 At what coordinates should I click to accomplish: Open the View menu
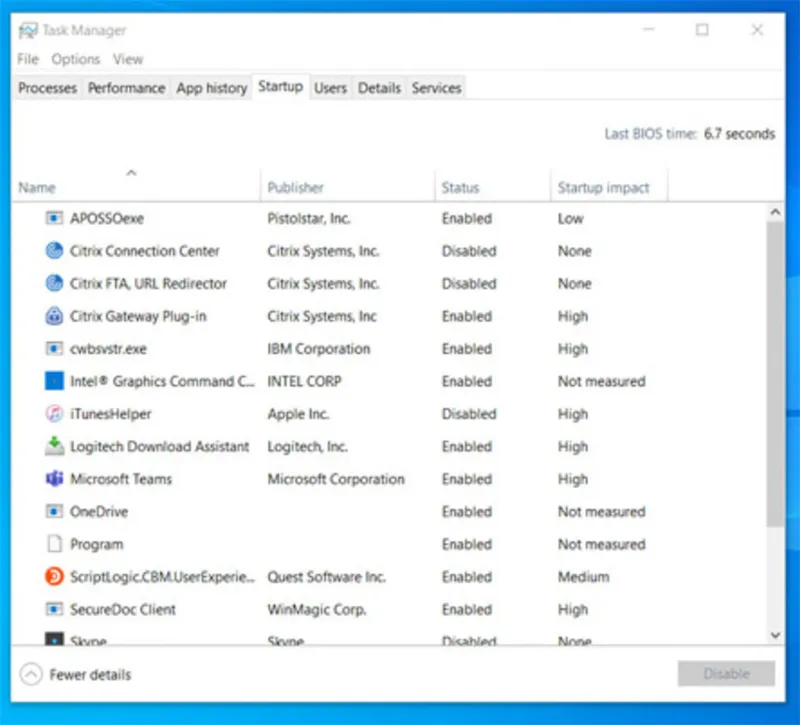pos(128,59)
